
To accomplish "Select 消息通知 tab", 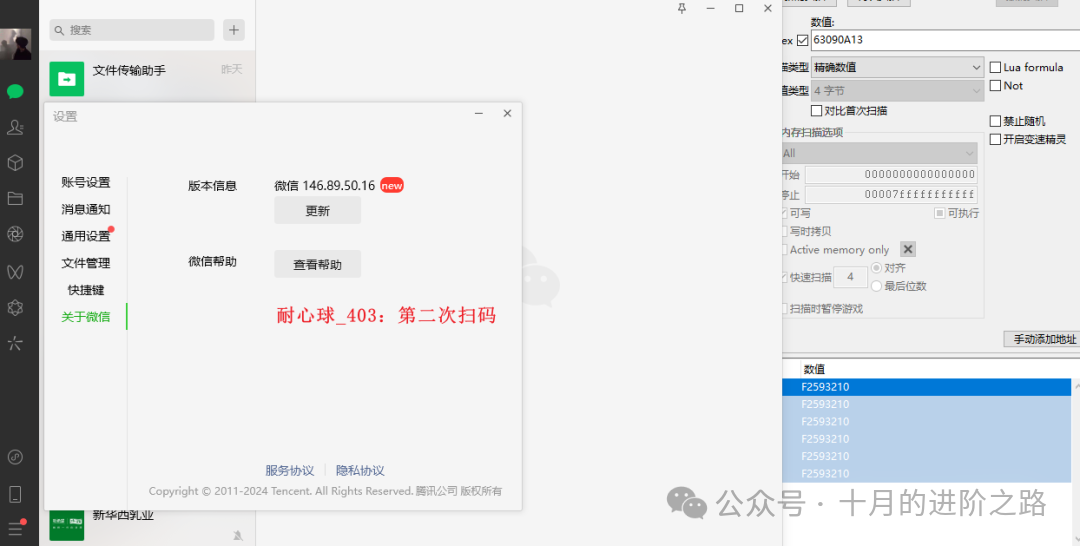I will tap(85, 209).
